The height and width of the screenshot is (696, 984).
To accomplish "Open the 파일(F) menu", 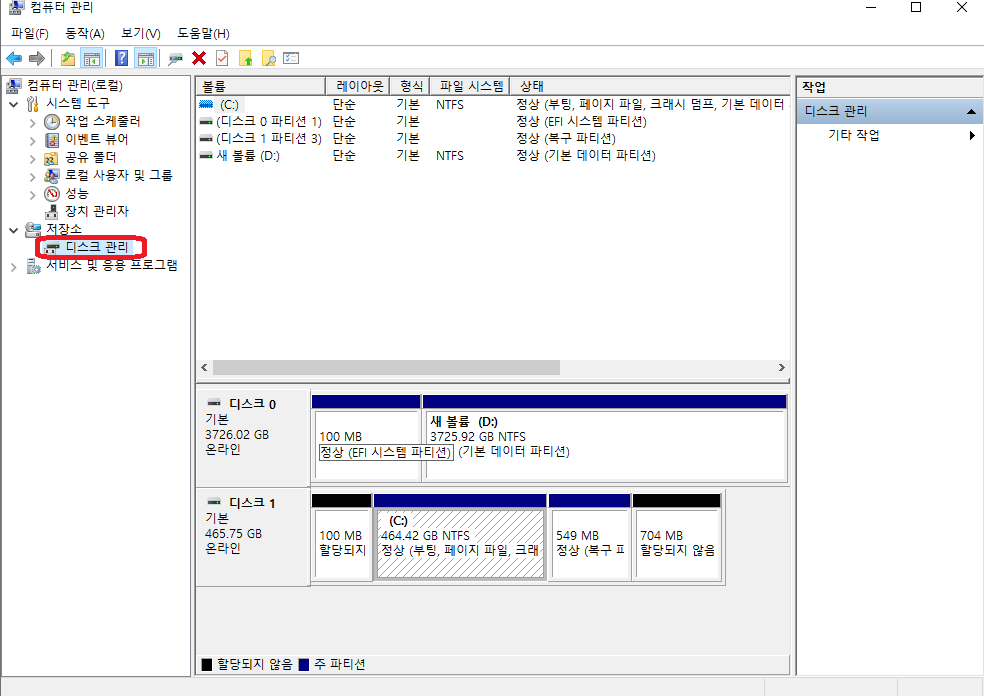I will 29,33.
